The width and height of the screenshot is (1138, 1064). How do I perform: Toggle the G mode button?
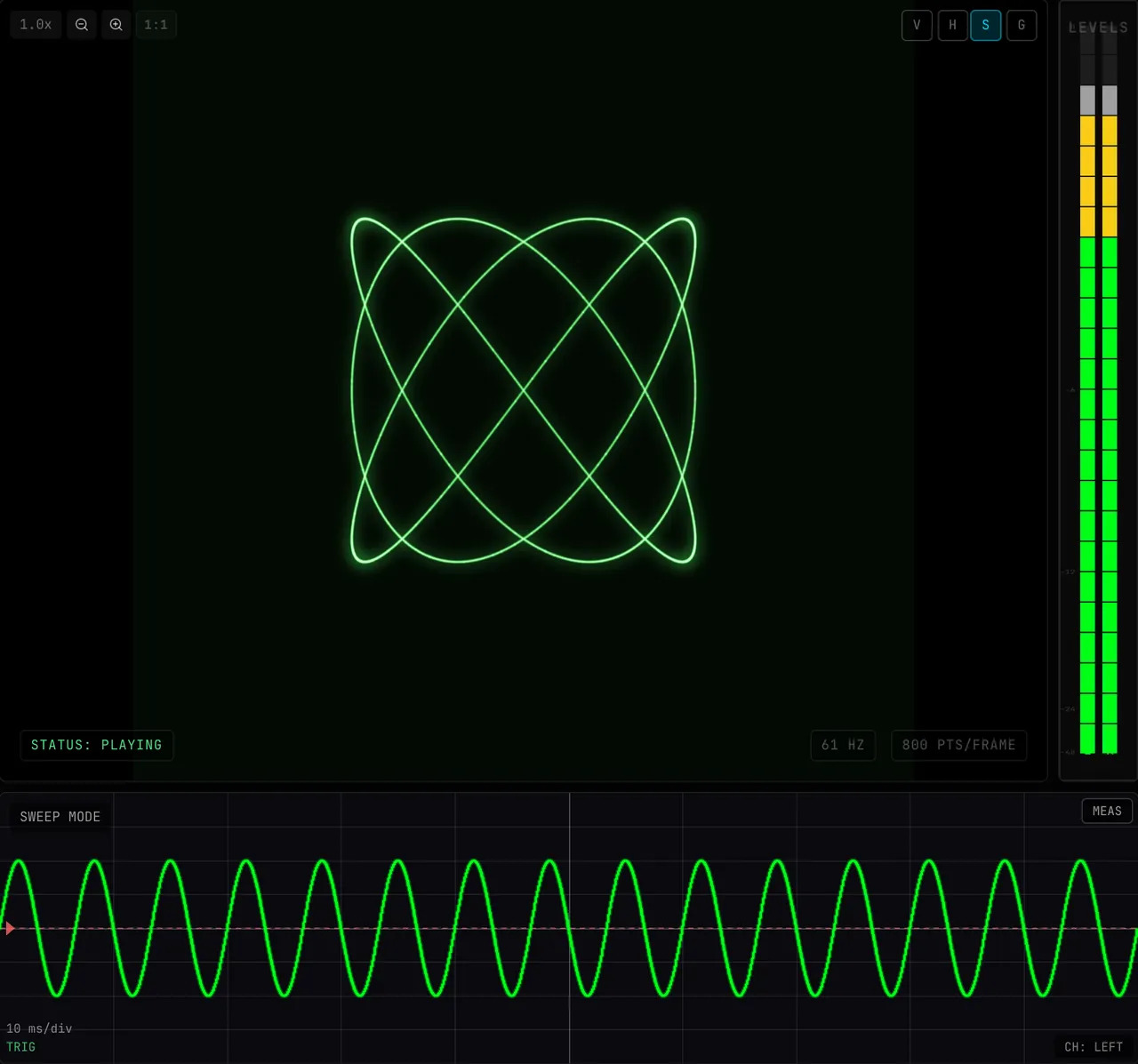pyautogui.click(x=1022, y=25)
